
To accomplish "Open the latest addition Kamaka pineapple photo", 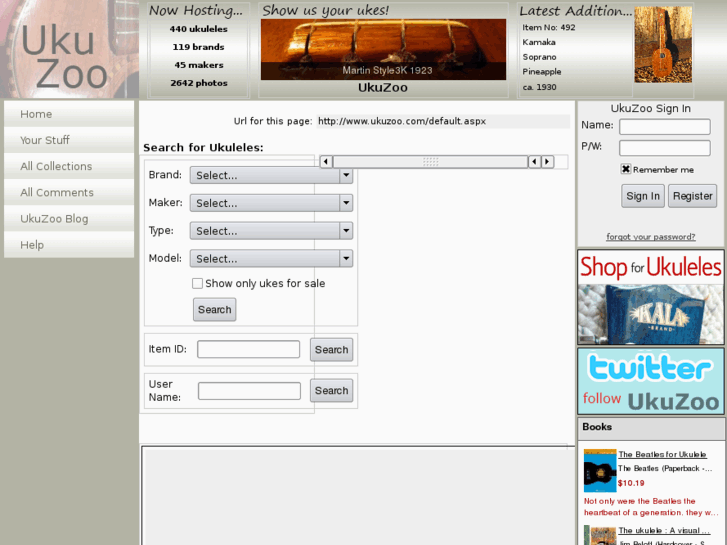I will [x=663, y=45].
